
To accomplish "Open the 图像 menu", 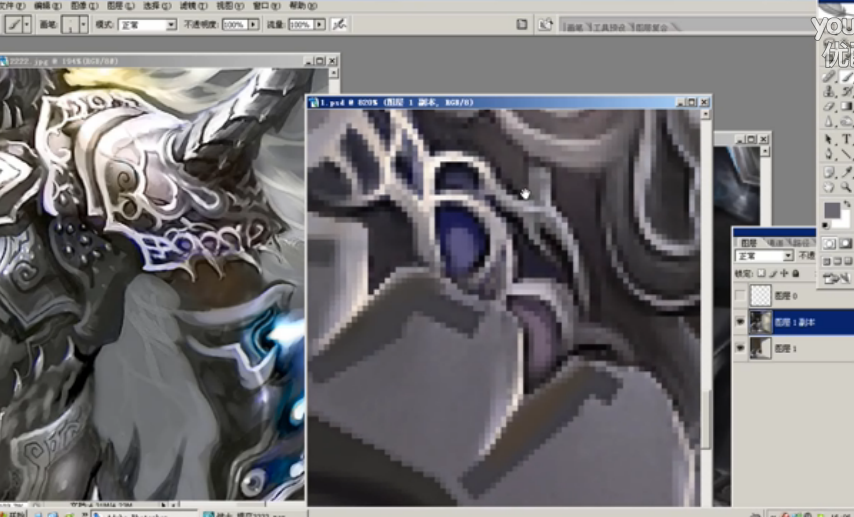I will tap(84, 5).
